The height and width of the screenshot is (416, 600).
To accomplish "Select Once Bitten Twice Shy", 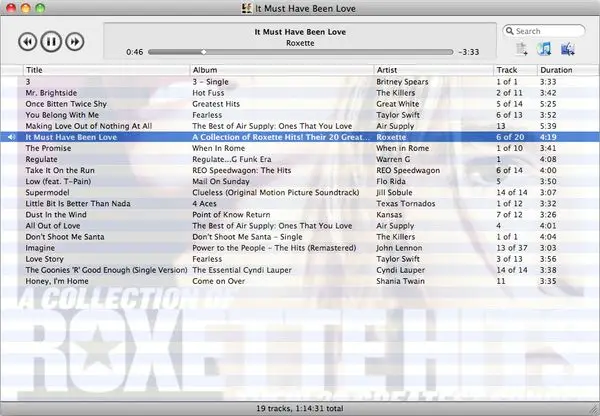I will [x=66, y=104].
